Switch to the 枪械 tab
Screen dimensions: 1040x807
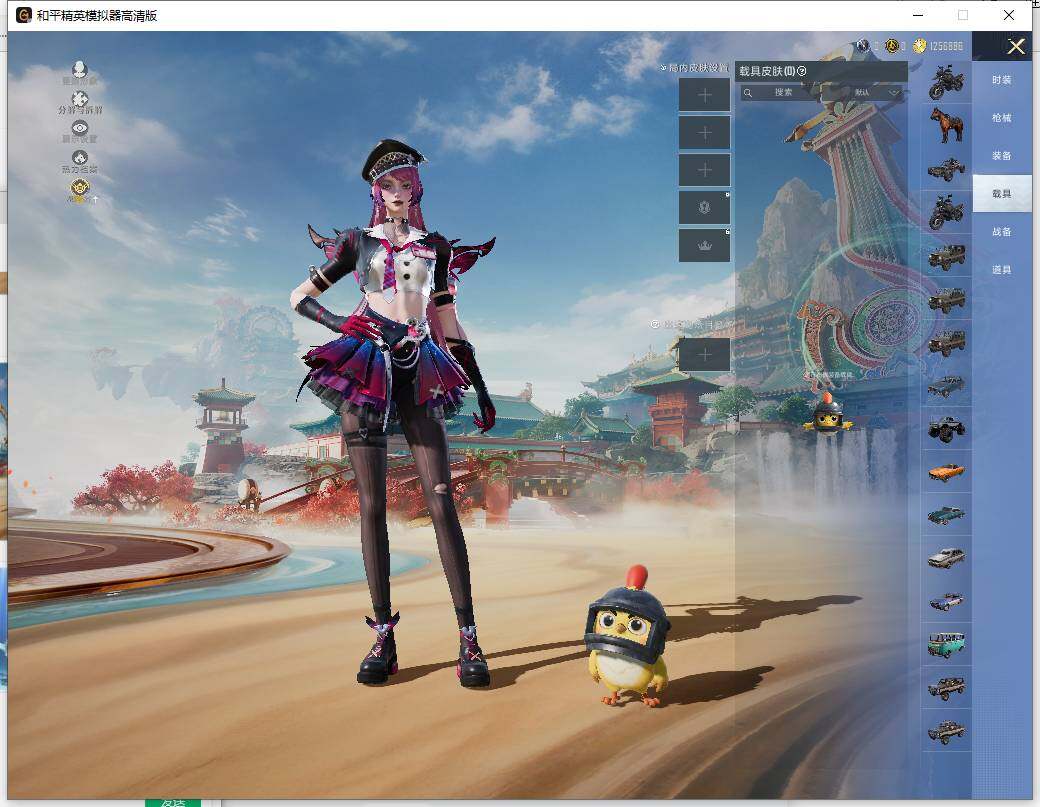tap(1001, 118)
